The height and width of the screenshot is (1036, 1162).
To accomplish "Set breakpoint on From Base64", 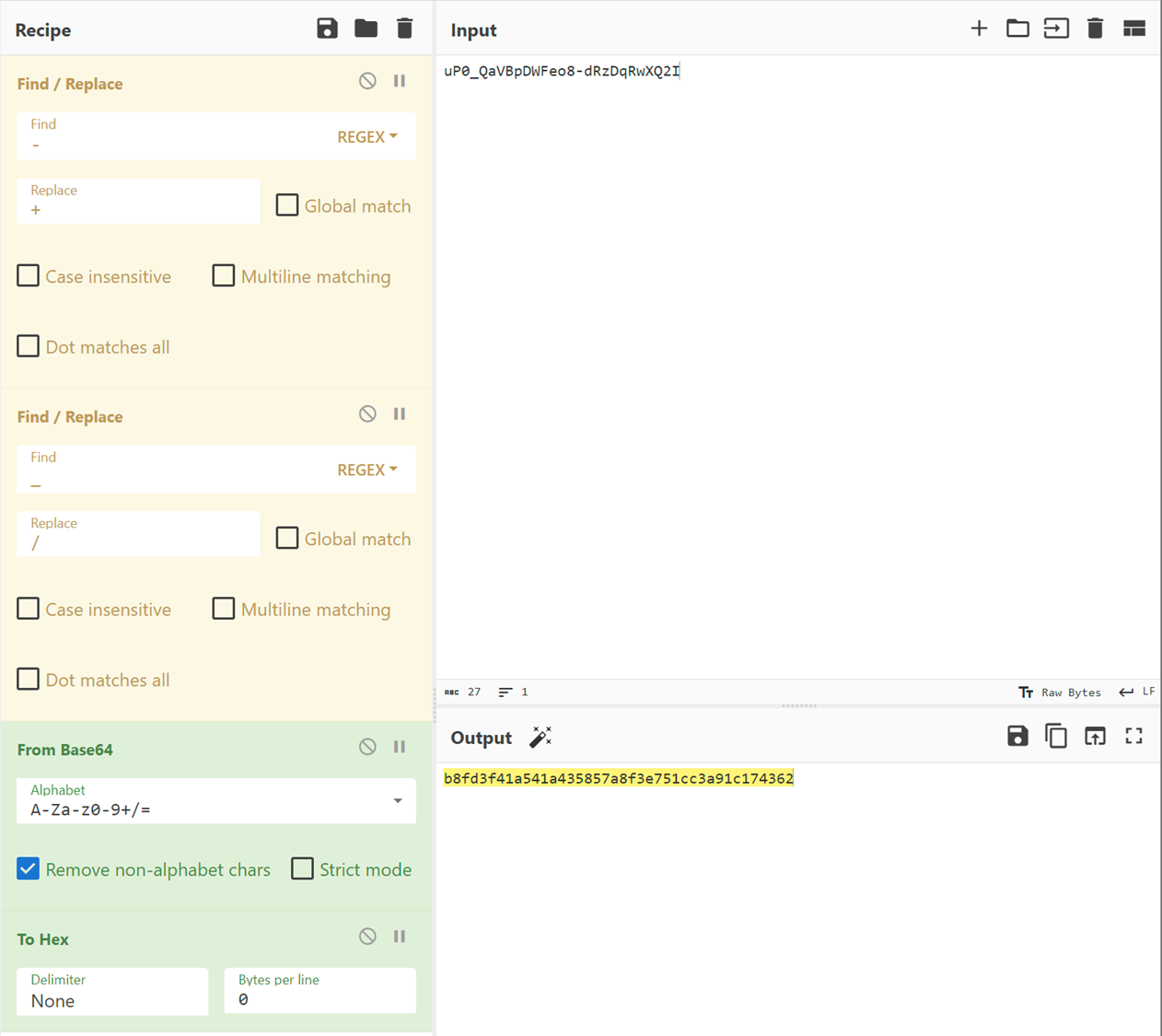I will click(x=400, y=747).
